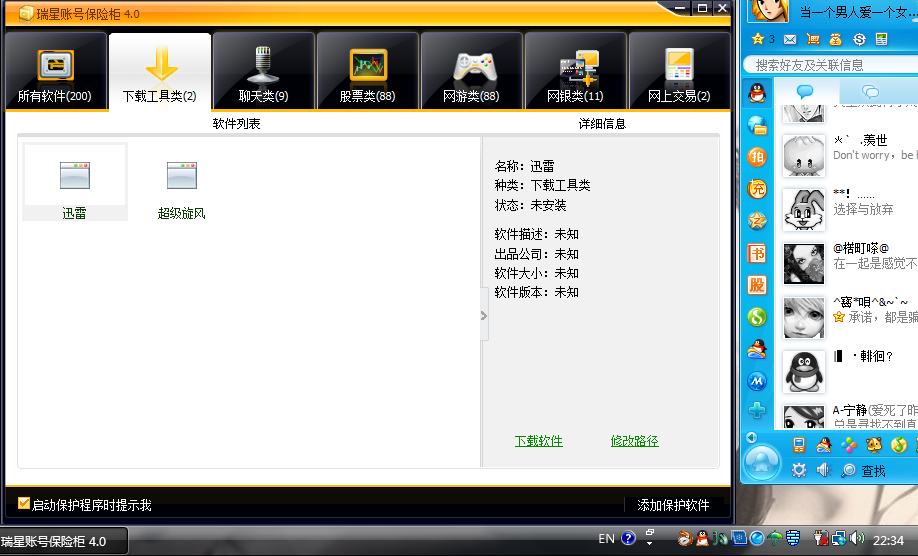Image resolution: width=918 pixels, height=556 pixels.
Task: Open the firewall shield tray icon
Action: (793, 538)
